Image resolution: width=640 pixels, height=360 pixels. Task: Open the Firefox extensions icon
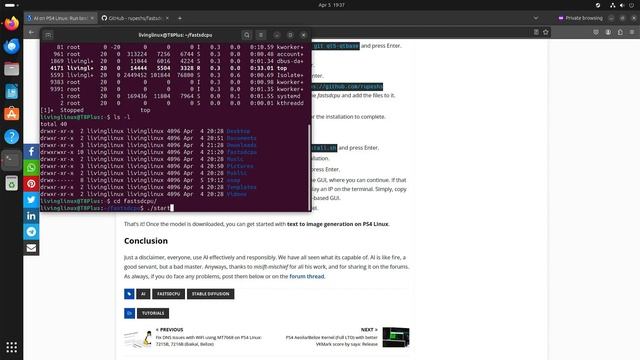coord(620,32)
